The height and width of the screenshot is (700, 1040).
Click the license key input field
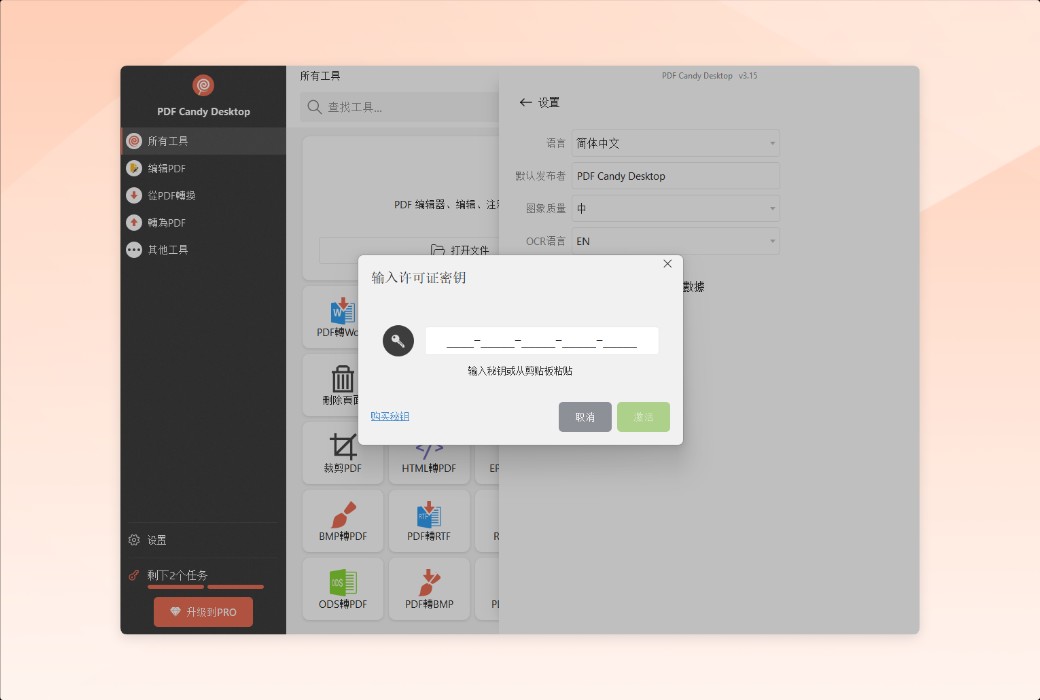click(541, 340)
